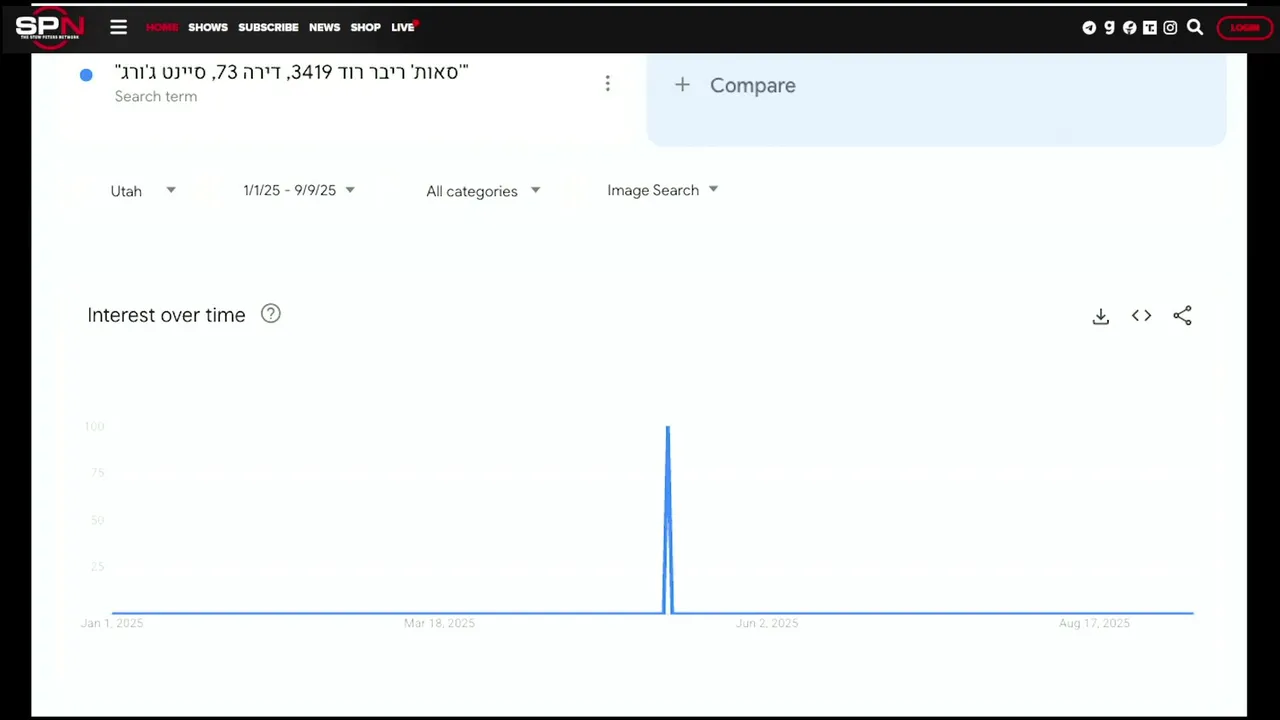
Task: Expand the Utah region dropdown
Action: pyautogui.click(x=143, y=191)
